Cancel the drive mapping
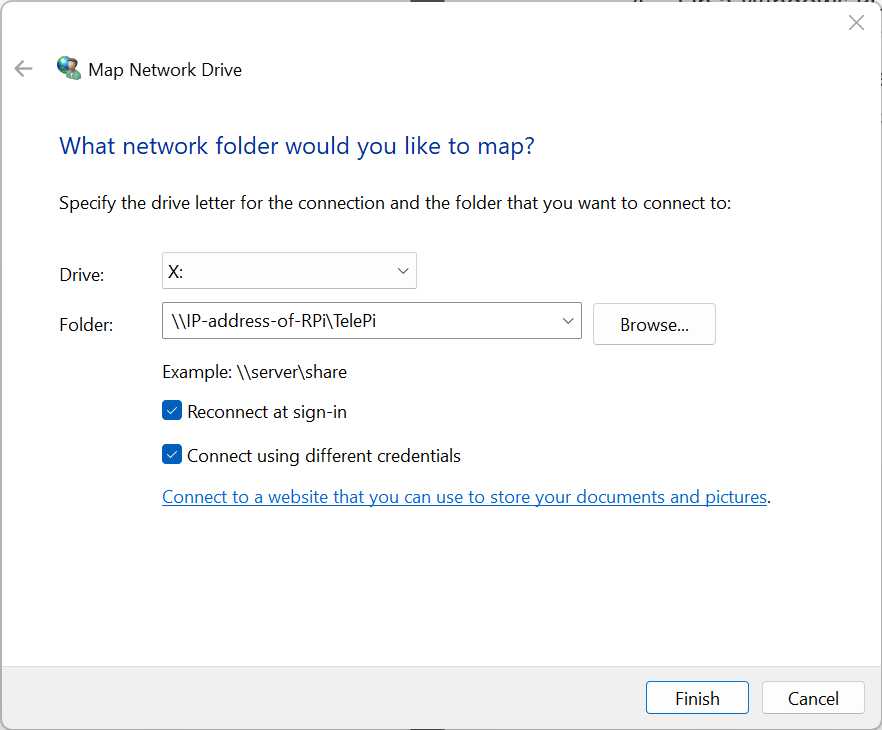 pos(813,698)
